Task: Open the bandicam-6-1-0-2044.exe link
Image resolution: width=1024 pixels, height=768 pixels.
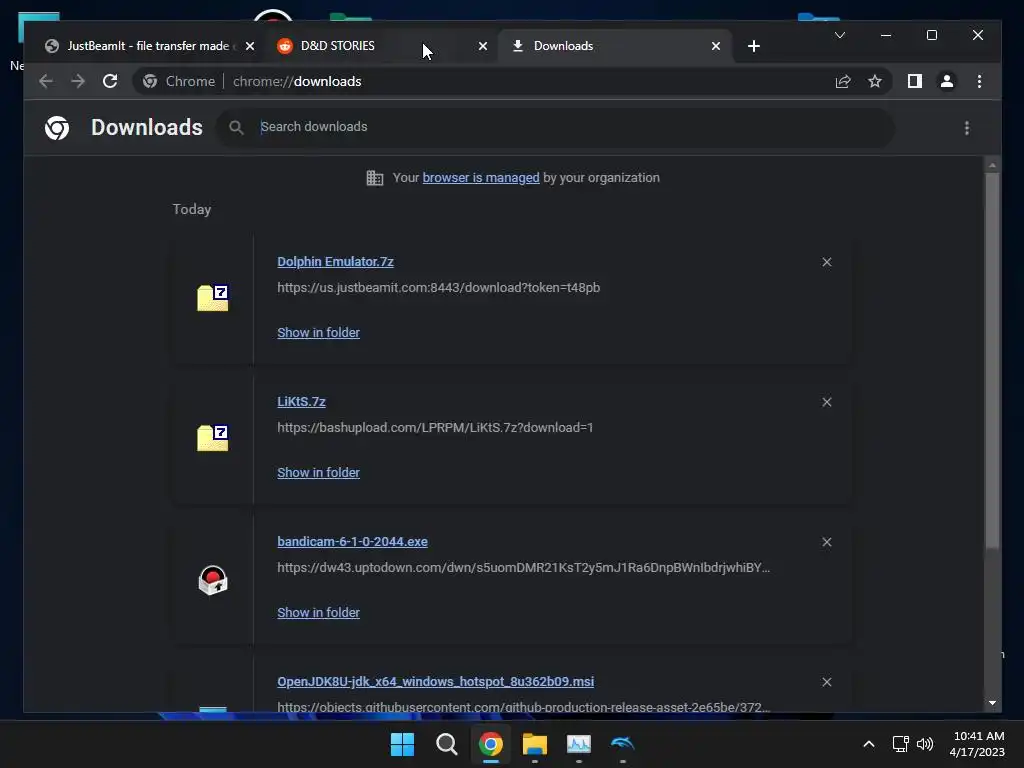Action: click(352, 542)
